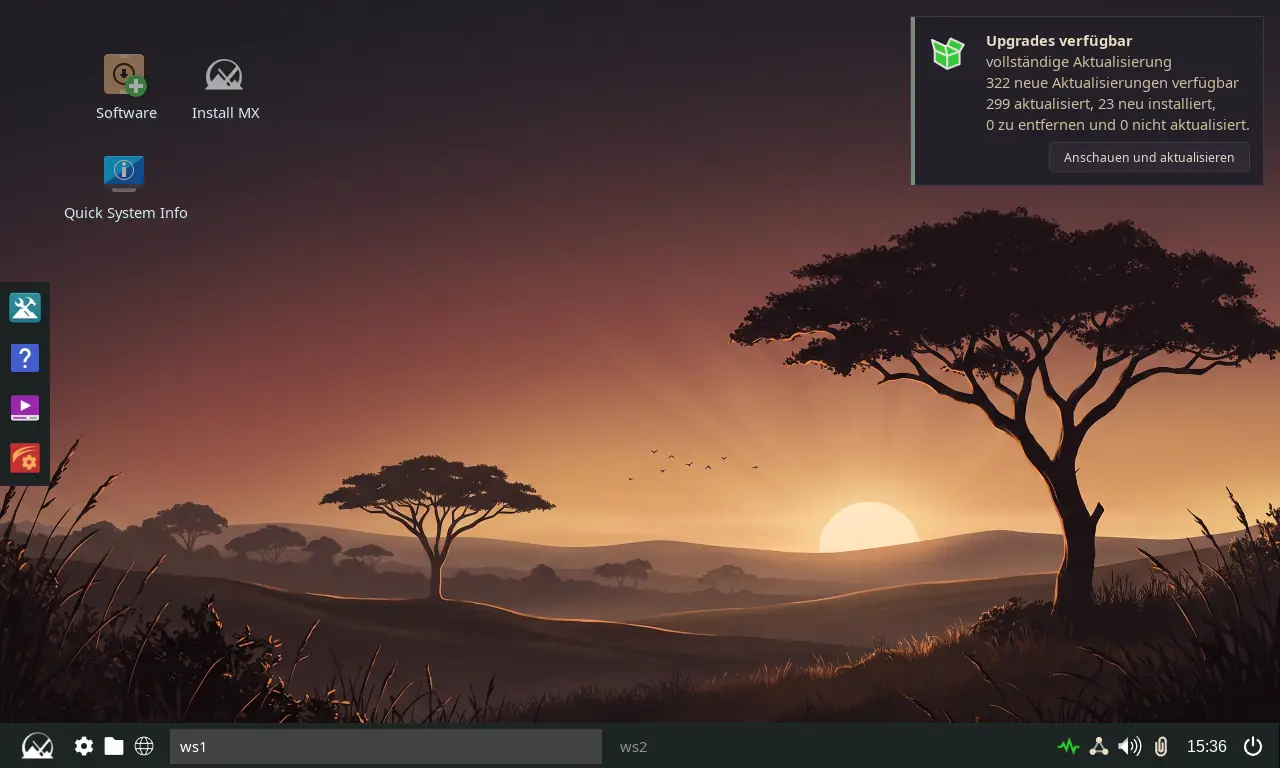The height and width of the screenshot is (768, 1280).
Task: Launch the web browser globe icon
Action: pos(144,746)
